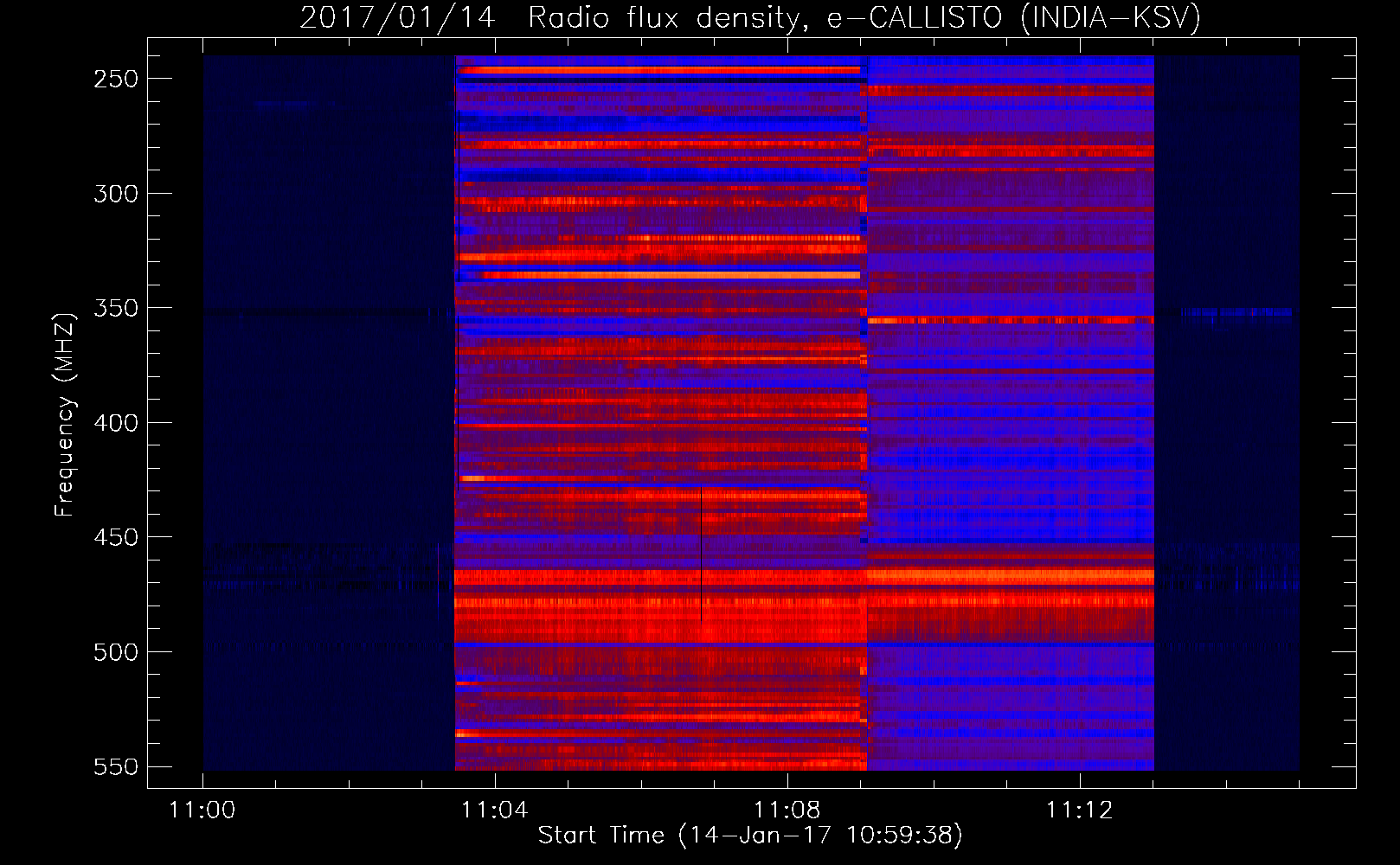1400x865 pixels.
Task: Click the 'Start Time (14-Jan-17 10:59:38)' axis label
Action: tap(750, 836)
